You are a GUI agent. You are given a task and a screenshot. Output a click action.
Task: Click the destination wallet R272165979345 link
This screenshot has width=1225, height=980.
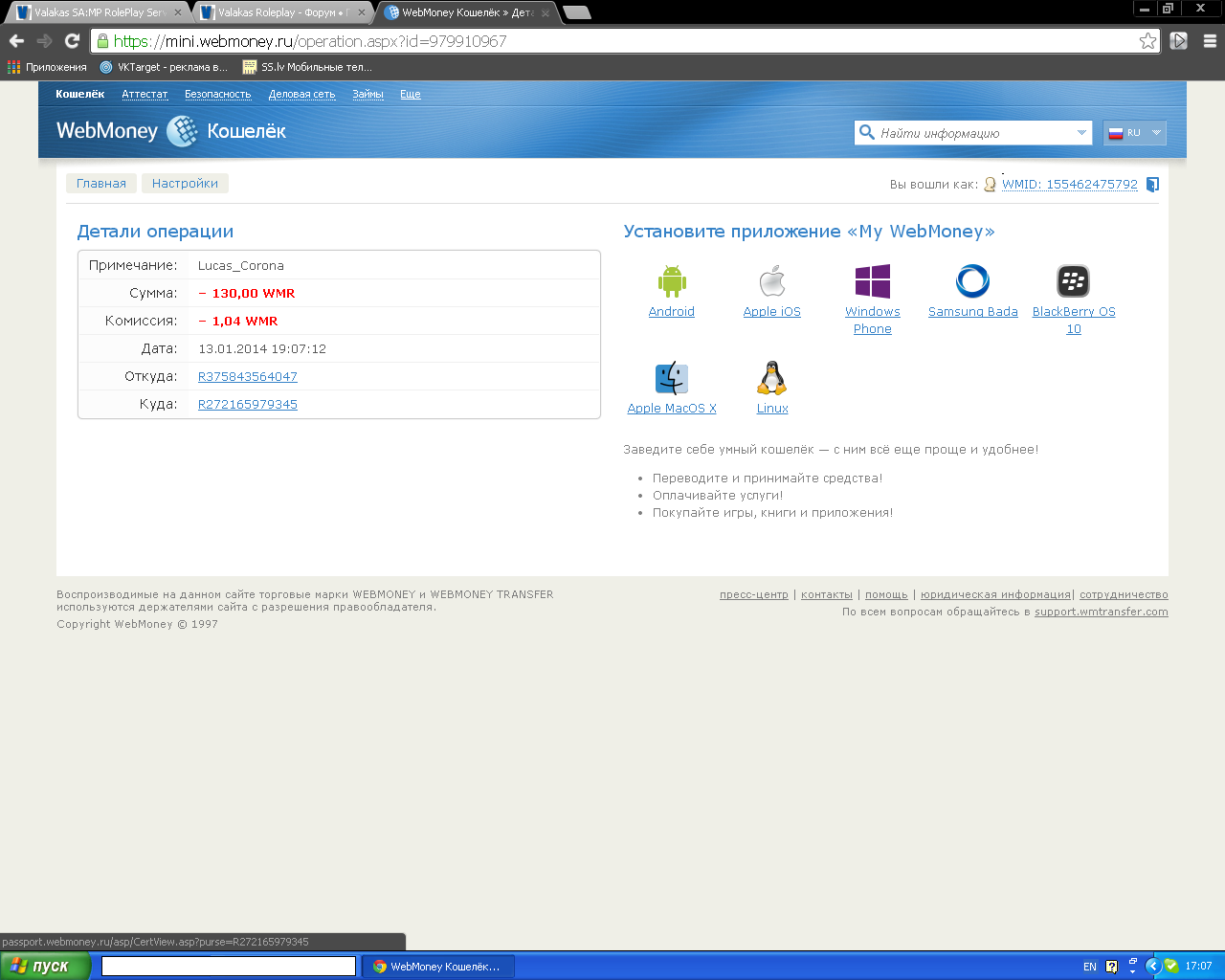click(x=247, y=405)
